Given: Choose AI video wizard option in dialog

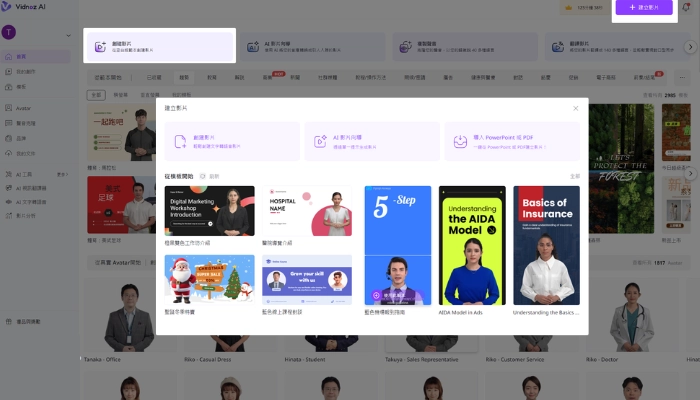Looking at the screenshot, I should click(x=372, y=142).
